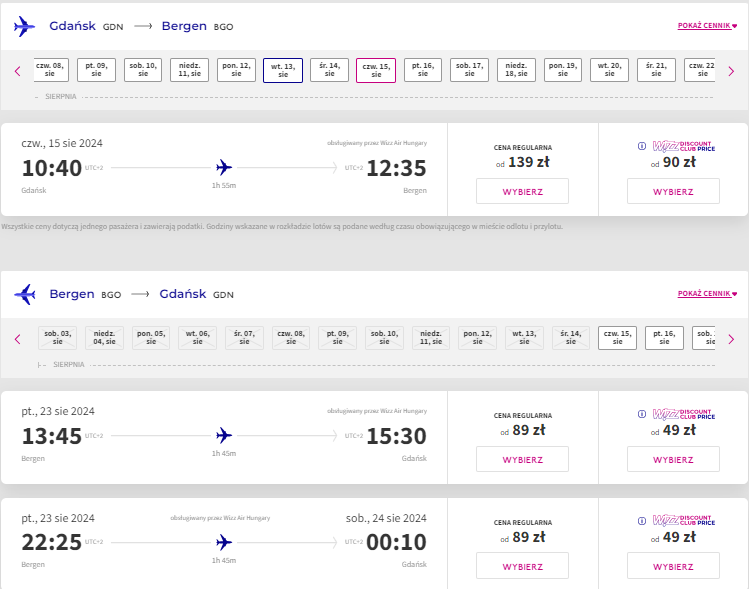The width and height of the screenshot is (749, 589).
Task: Click the plane icon on the 10:40 flight route
Action: (224, 167)
